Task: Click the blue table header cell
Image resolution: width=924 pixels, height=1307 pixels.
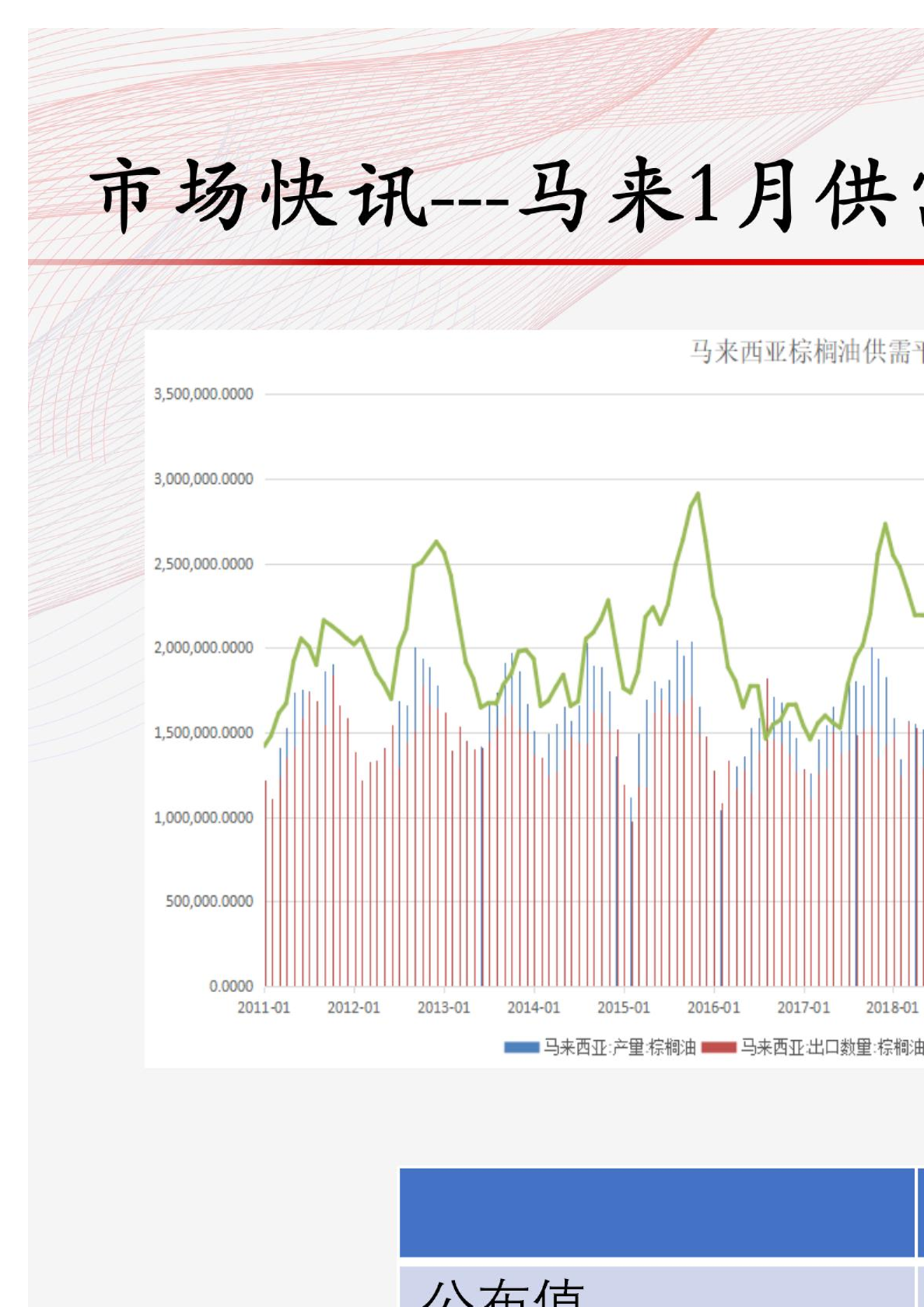Action: (x=656, y=1212)
